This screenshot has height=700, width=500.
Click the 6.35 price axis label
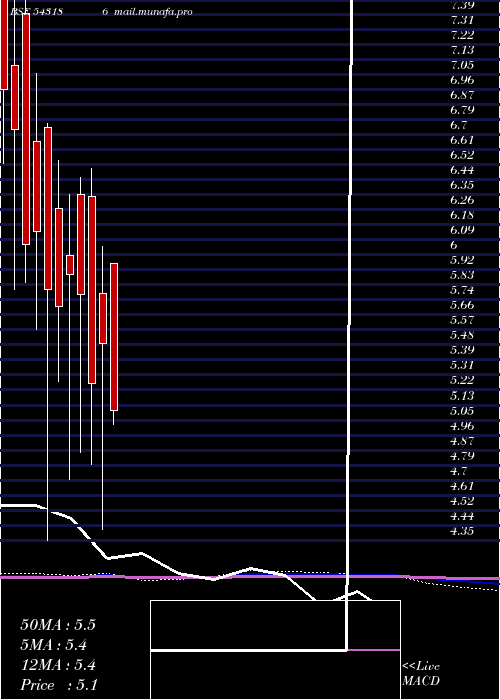pos(462,185)
